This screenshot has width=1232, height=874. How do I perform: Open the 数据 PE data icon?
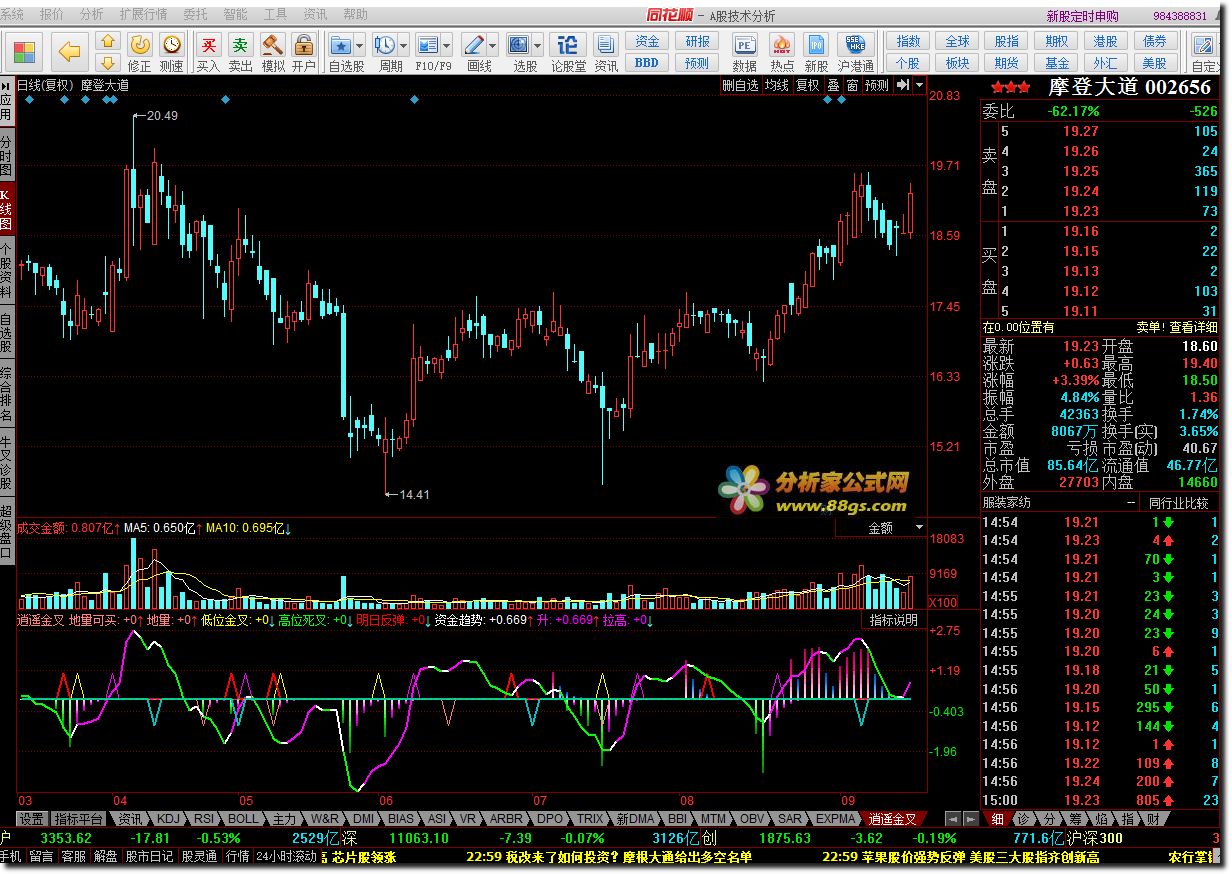pyautogui.click(x=745, y=45)
